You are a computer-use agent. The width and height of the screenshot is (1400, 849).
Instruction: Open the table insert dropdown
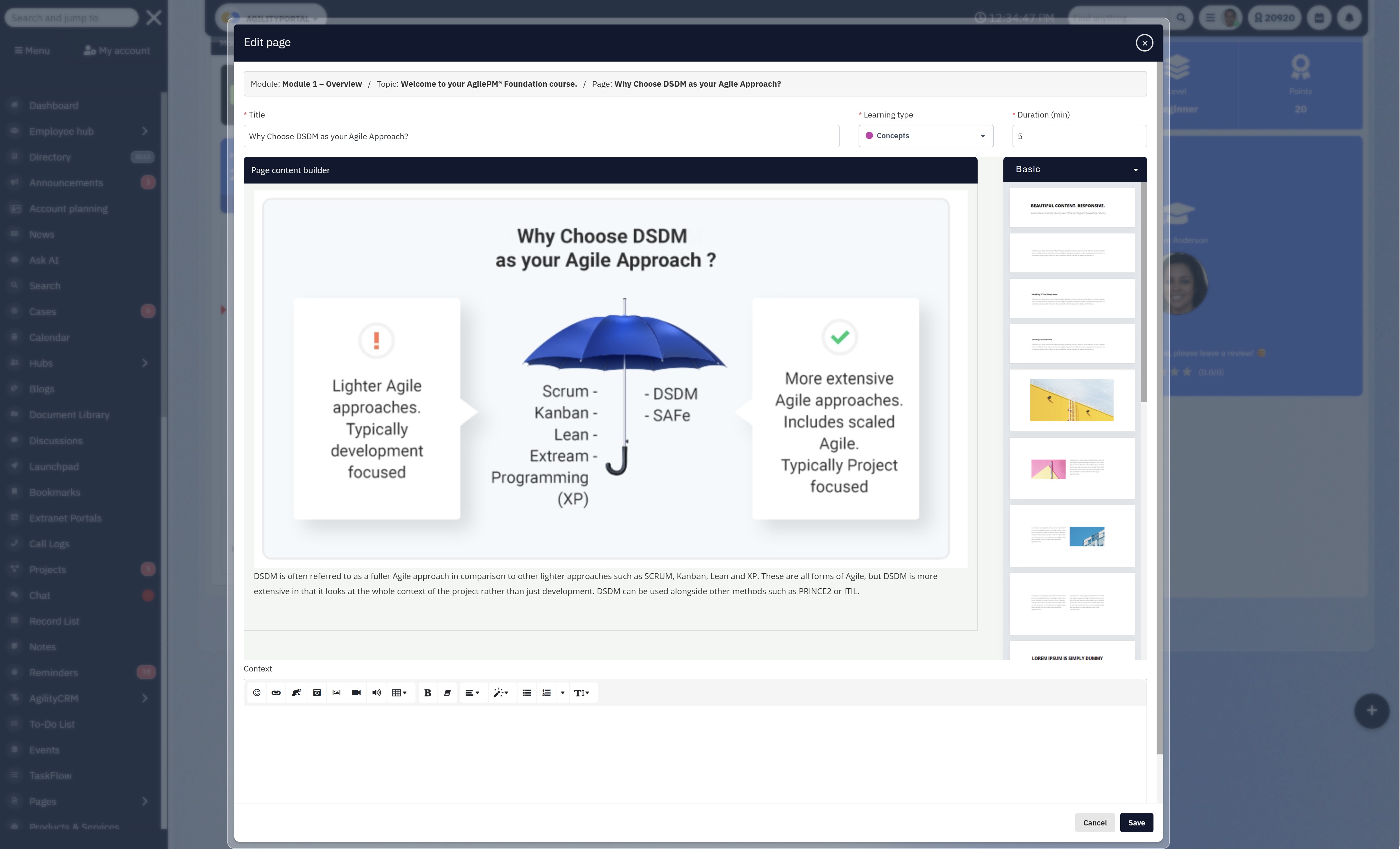coord(399,693)
